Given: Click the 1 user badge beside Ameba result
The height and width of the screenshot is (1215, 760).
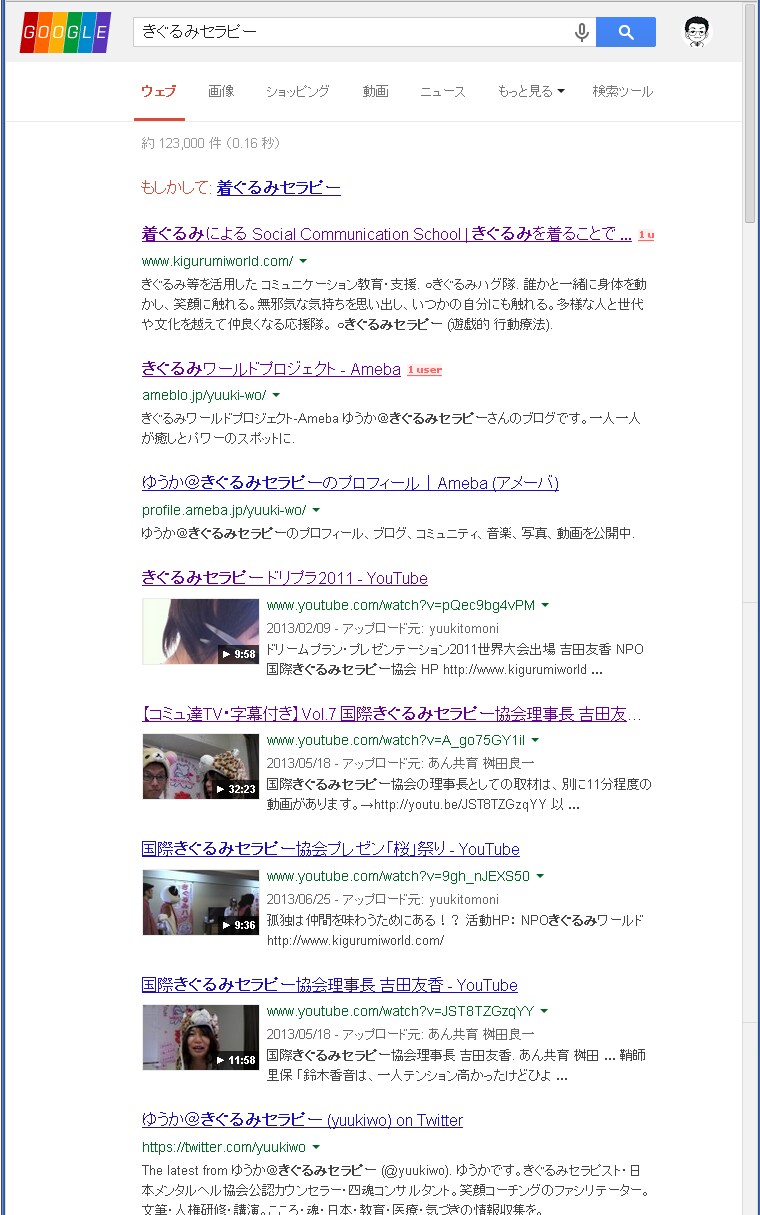Looking at the screenshot, I should click(x=424, y=370).
